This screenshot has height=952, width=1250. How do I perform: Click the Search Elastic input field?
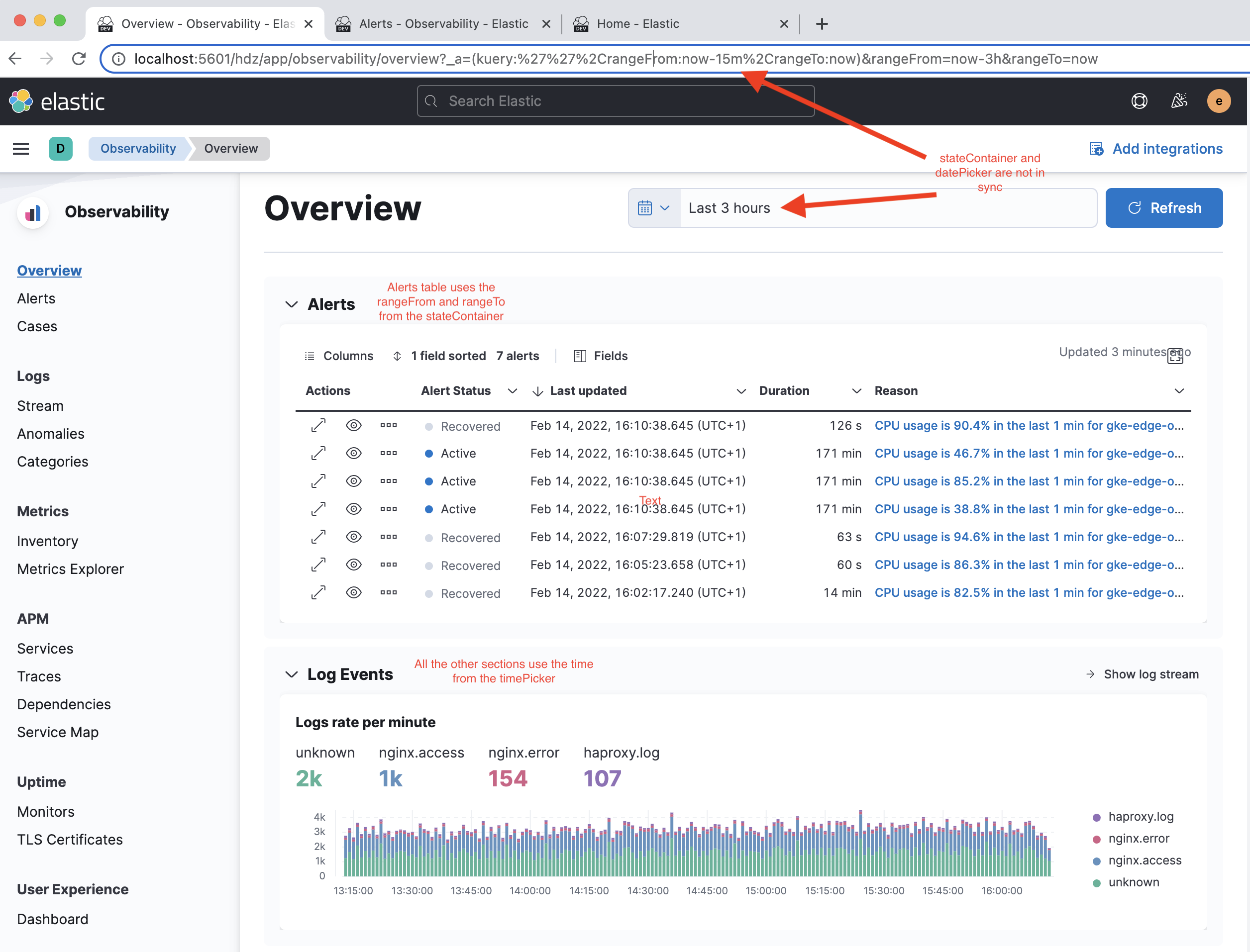[616, 101]
